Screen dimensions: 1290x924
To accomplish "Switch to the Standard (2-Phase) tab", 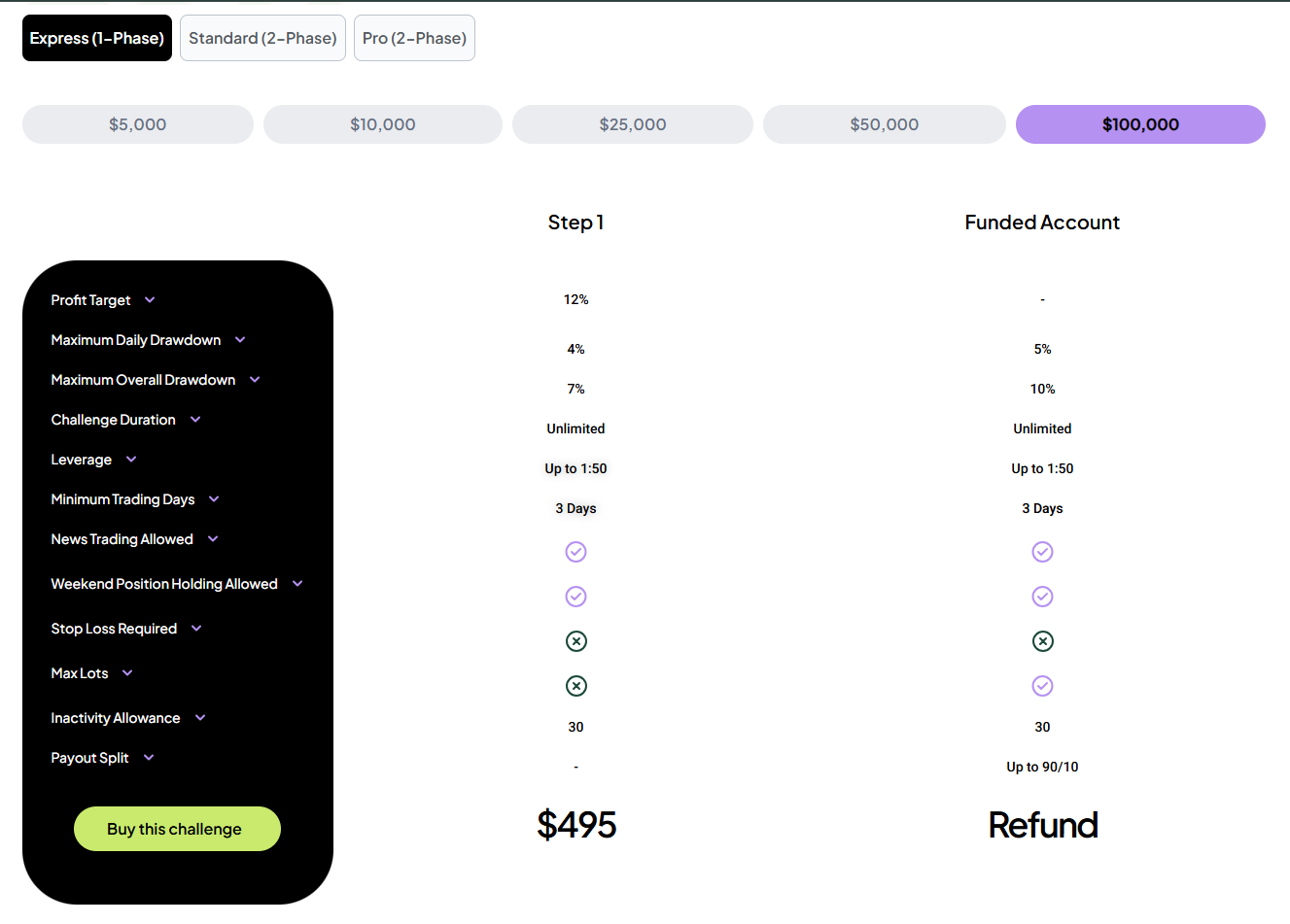I will pyautogui.click(x=262, y=38).
